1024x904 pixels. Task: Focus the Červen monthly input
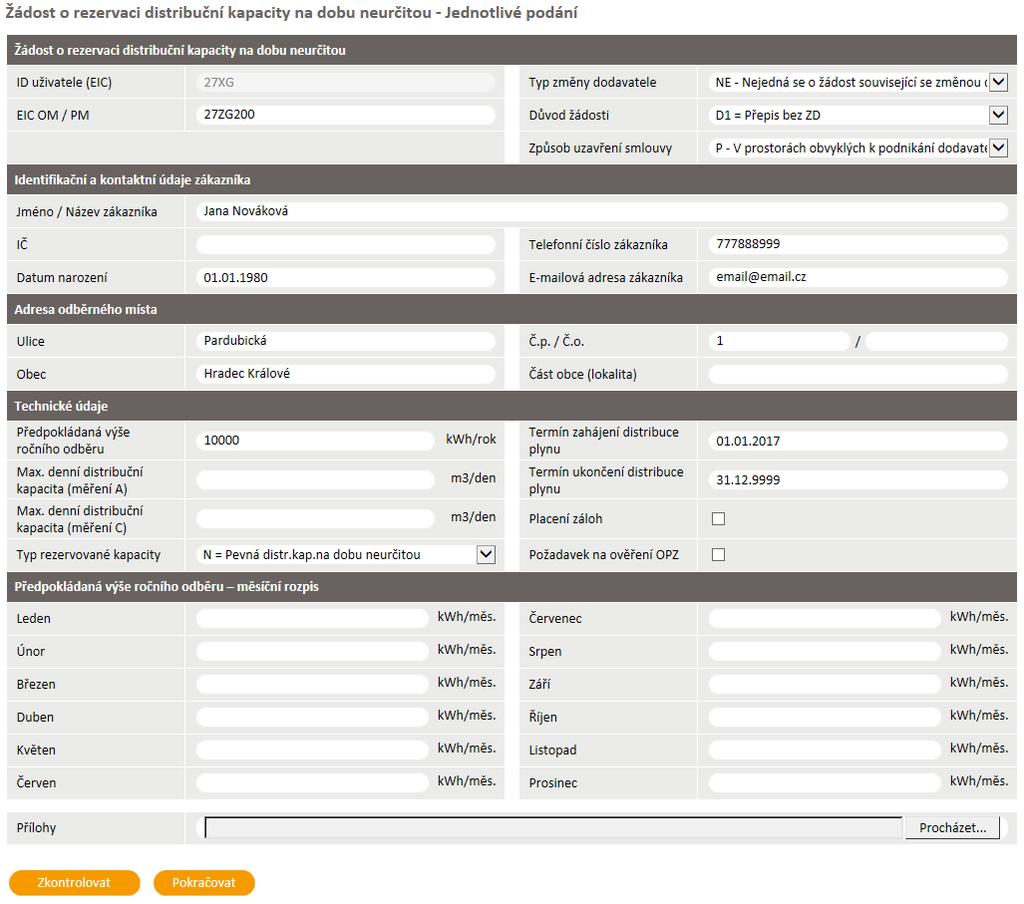tap(312, 782)
